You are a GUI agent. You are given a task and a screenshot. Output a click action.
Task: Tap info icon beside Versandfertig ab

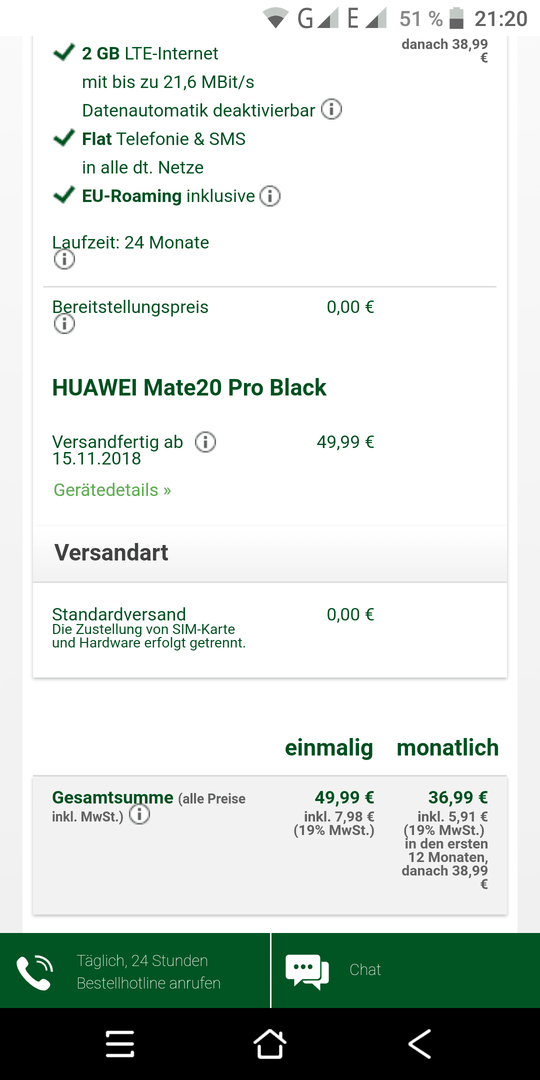pyautogui.click(x=205, y=442)
